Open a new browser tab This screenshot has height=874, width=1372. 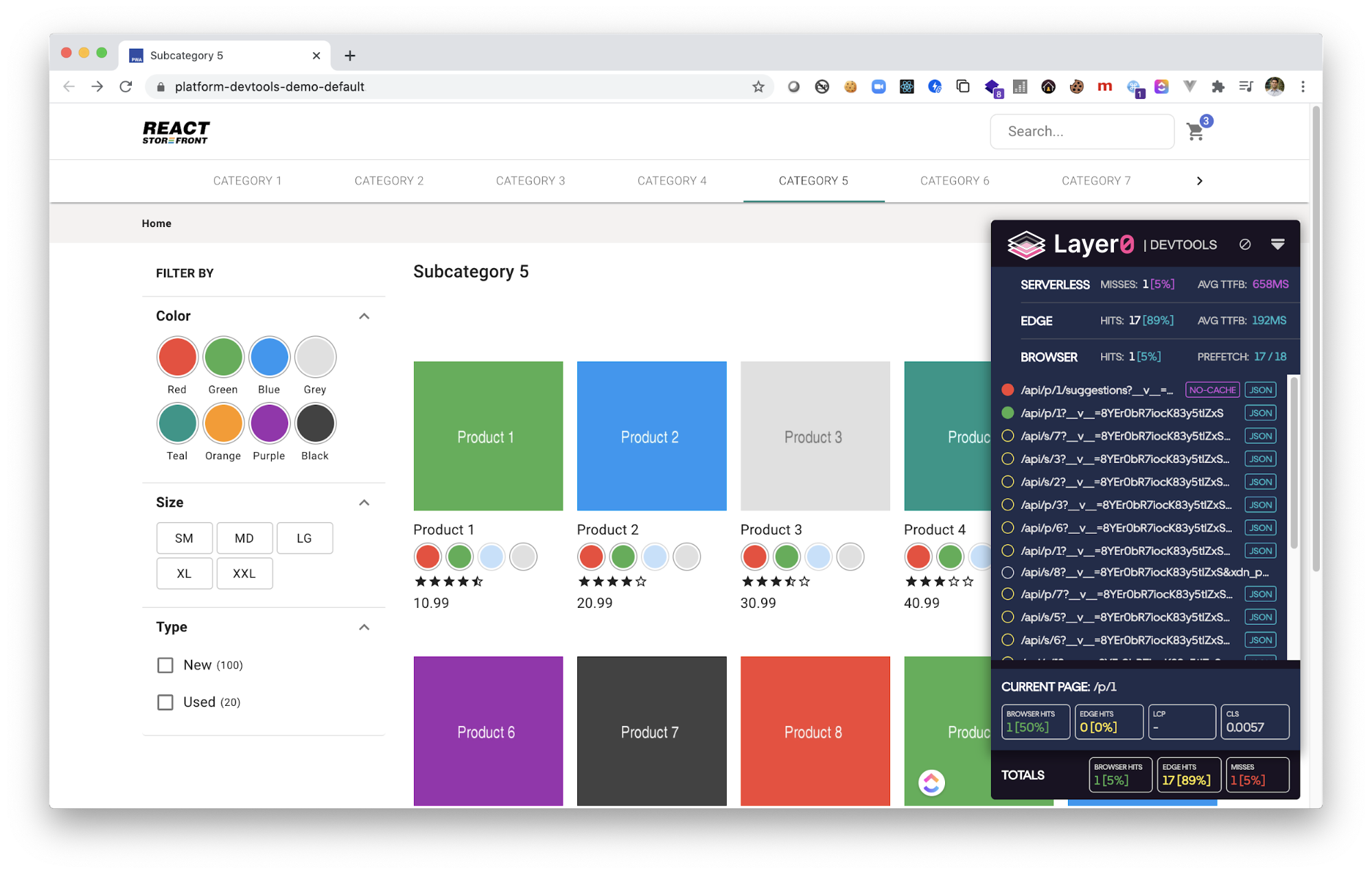tap(350, 56)
